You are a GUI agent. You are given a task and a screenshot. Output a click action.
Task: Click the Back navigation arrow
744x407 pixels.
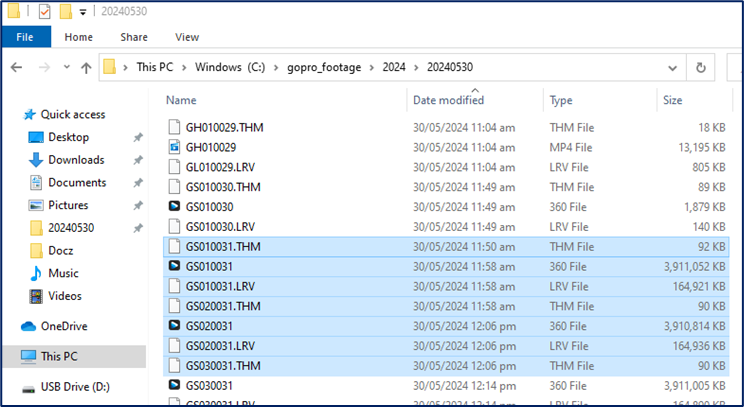(17, 67)
